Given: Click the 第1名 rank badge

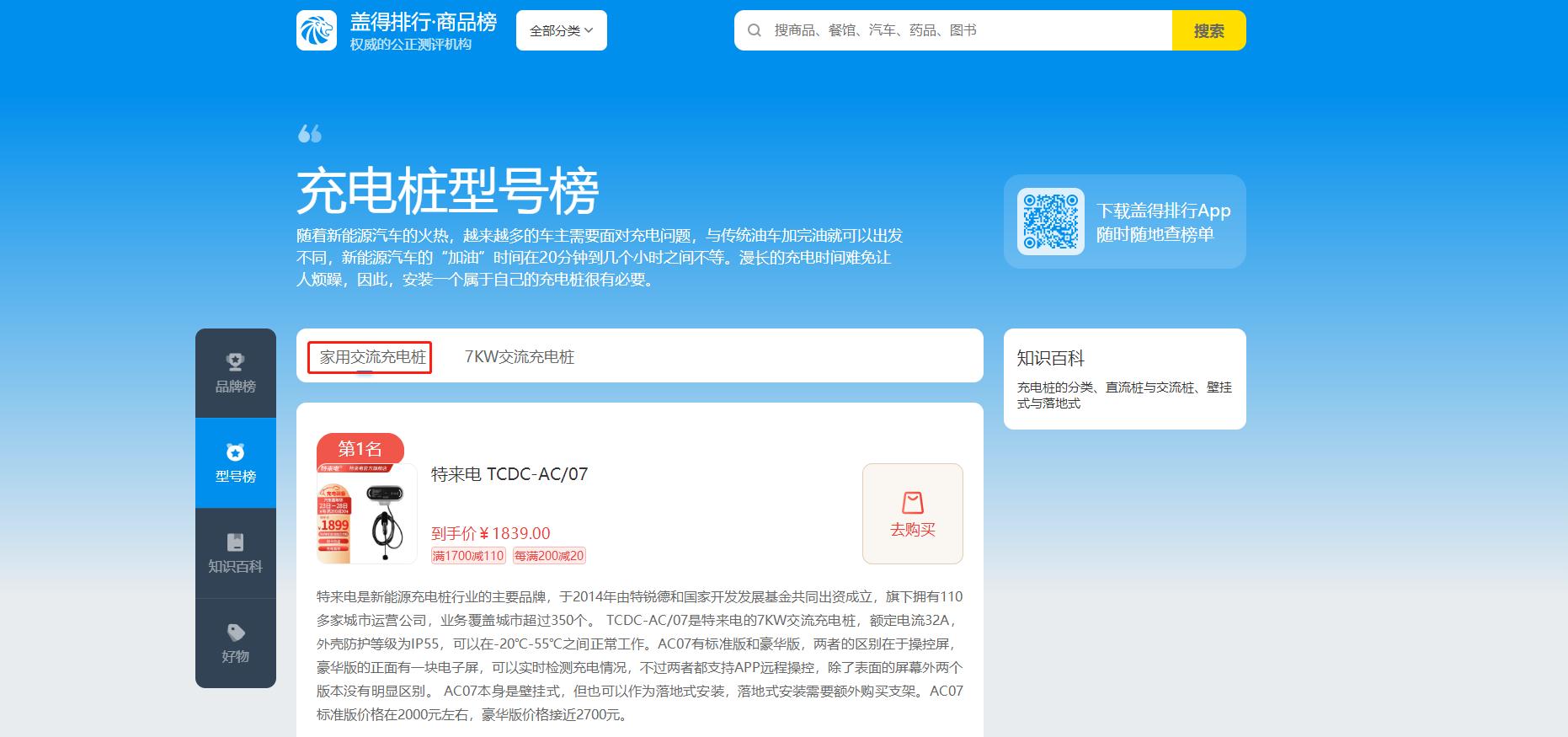Looking at the screenshot, I should coord(360,449).
